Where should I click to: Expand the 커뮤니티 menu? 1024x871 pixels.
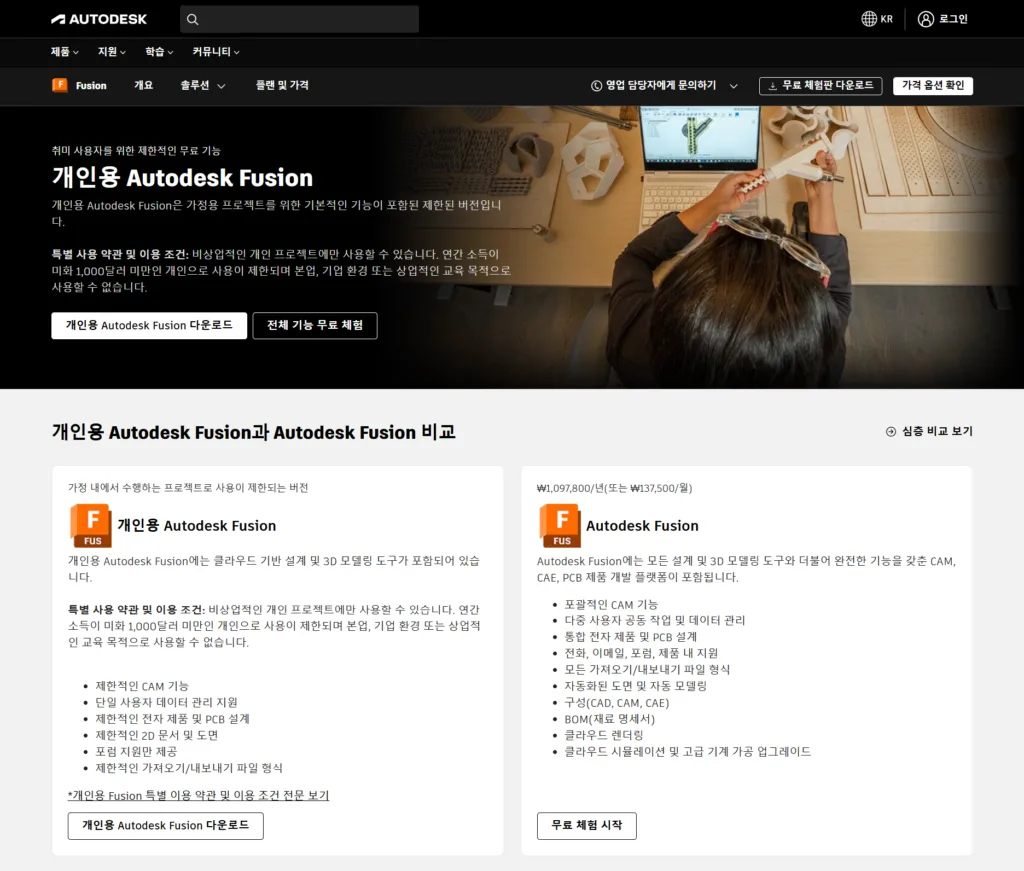(216, 52)
